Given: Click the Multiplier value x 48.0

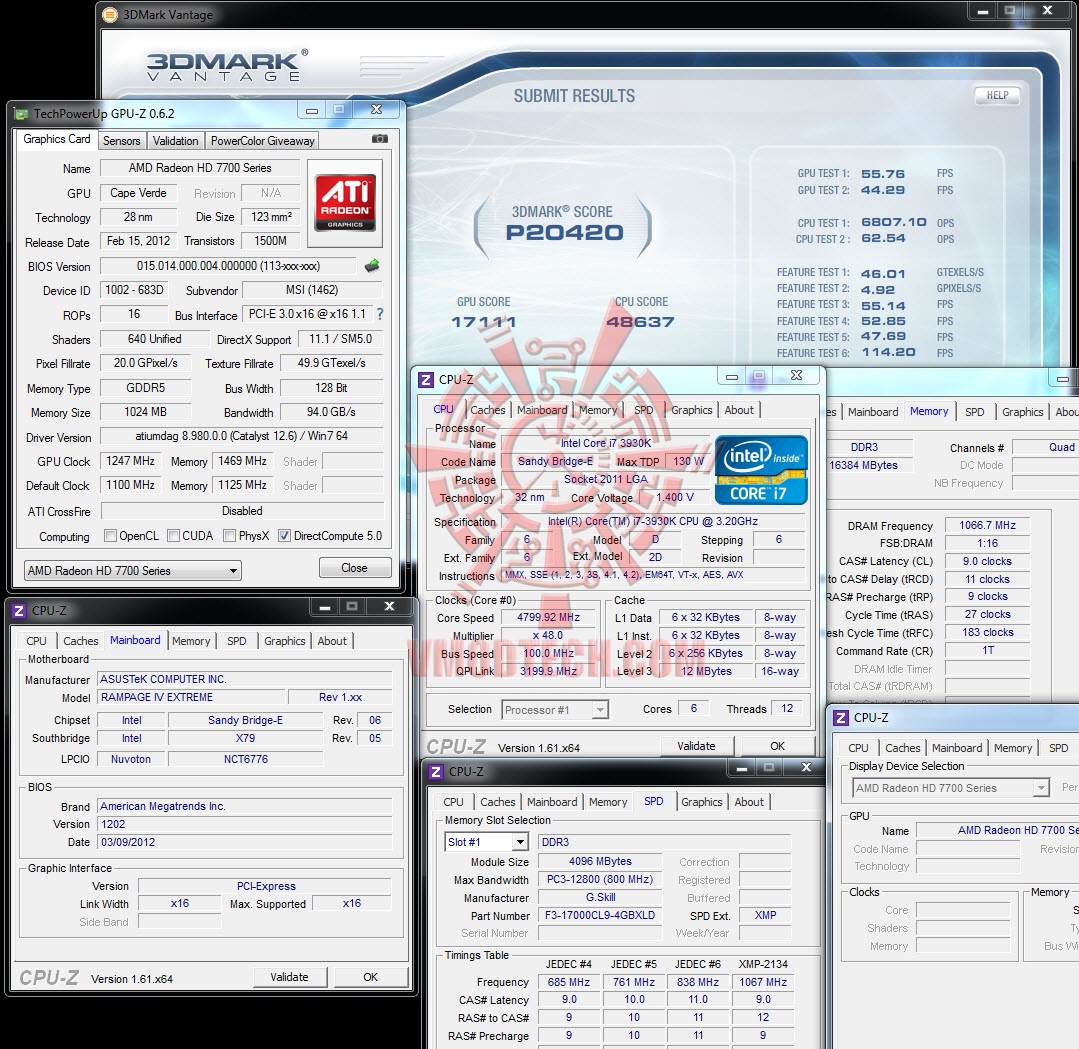Looking at the screenshot, I should pos(548,635).
